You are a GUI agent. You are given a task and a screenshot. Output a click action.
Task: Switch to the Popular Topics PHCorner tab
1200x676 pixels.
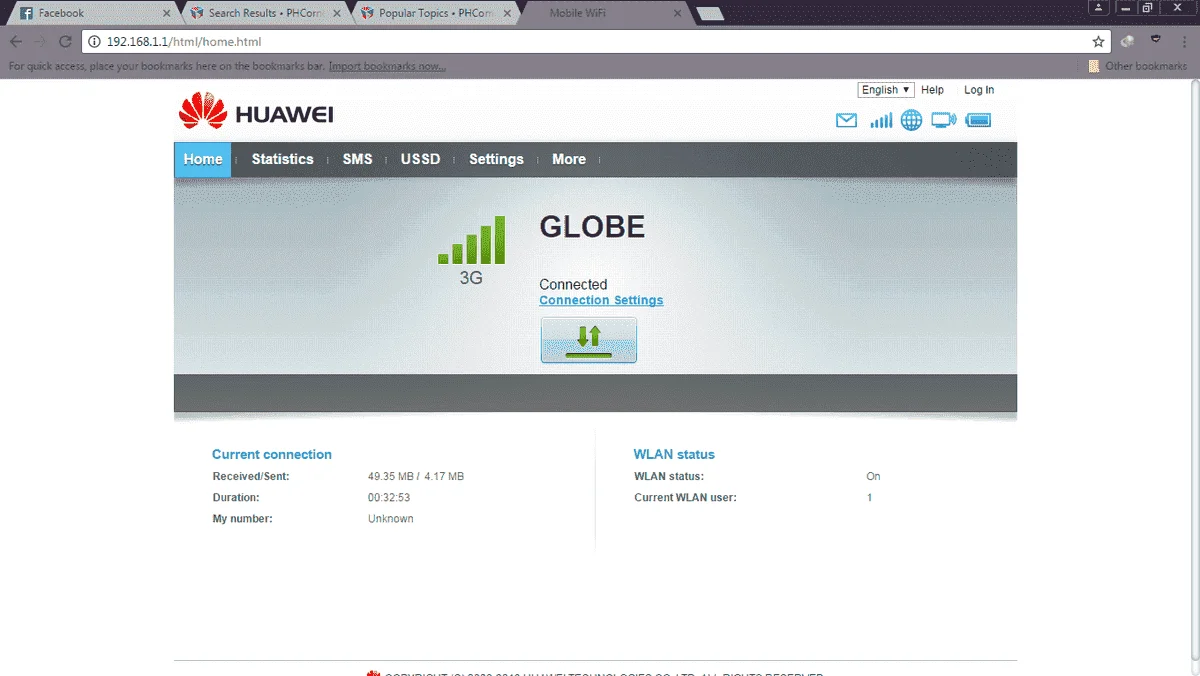[x=437, y=13]
